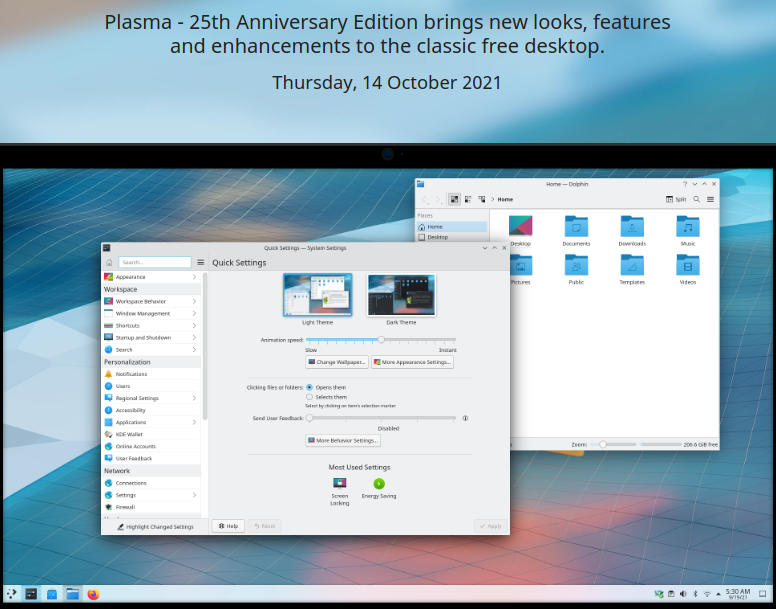The width and height of the screenshot is (776, 609).
Task: Adjust the Dolphin Zoom slider
Action: click(613, 444)
